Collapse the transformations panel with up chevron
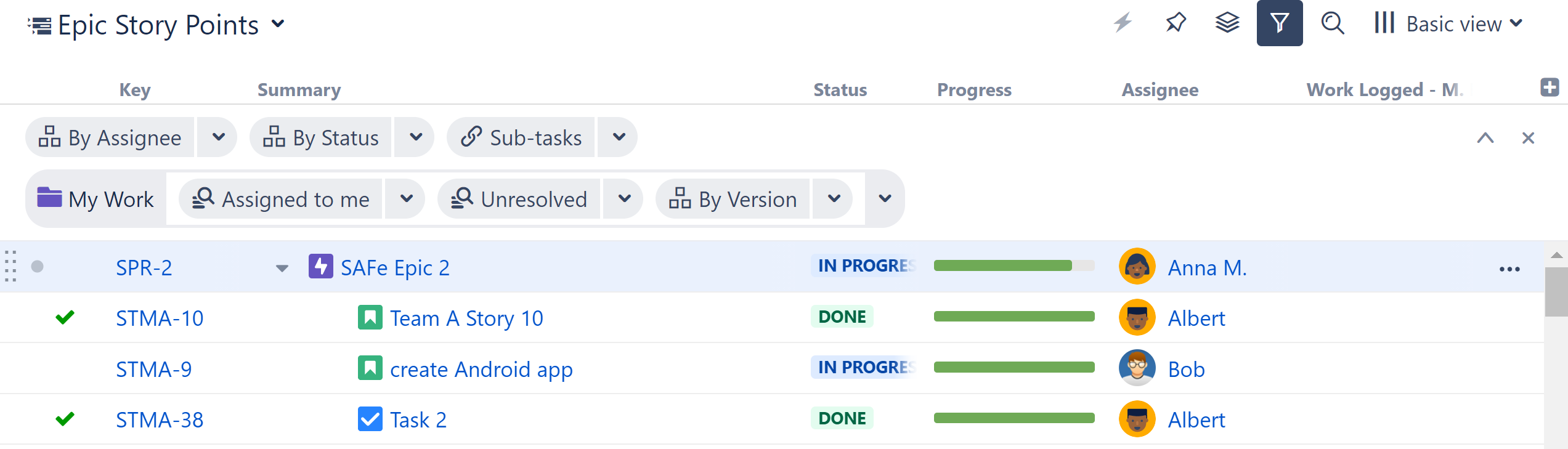Image resolution: width=1568 pixels, height=449 pixels. [x=1485, y=138]
